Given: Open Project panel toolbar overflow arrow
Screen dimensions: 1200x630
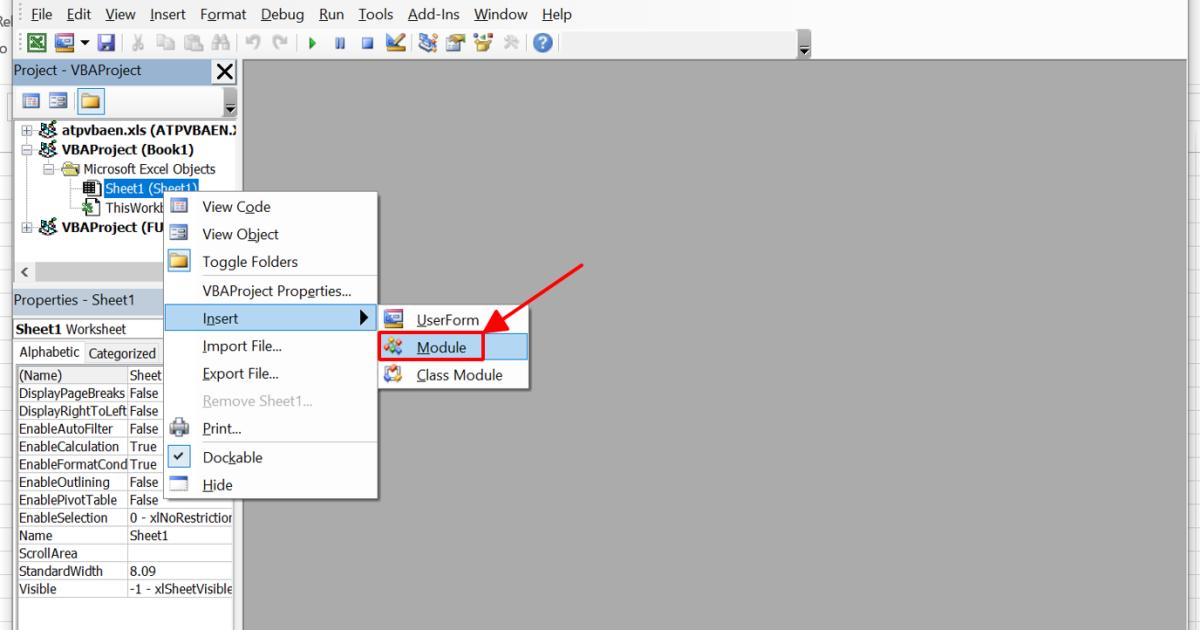Looking at the screenshot, I should [x=230, y=103].
